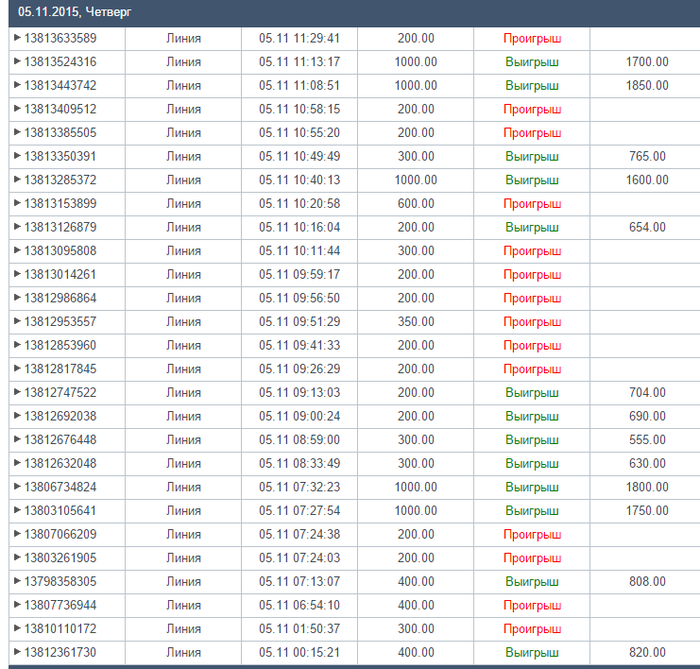700x669 pixels.
Task: Expand bet row 13813153899
Action: click(x=17, y=203)
